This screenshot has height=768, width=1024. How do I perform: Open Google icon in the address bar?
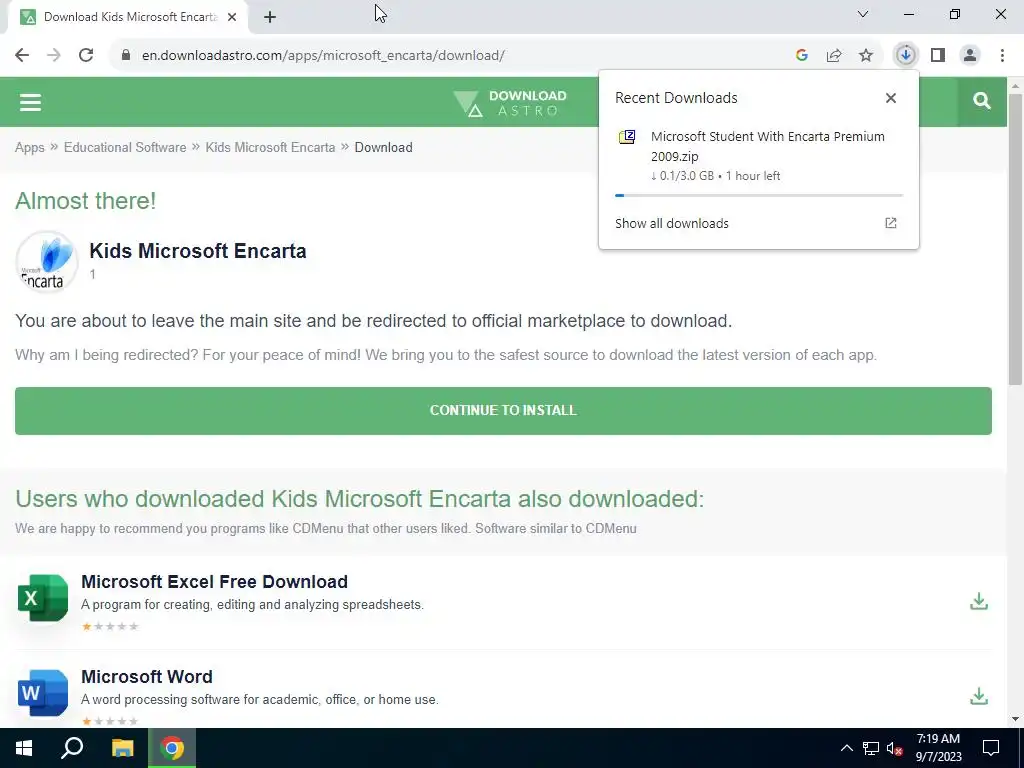(802, 56)
